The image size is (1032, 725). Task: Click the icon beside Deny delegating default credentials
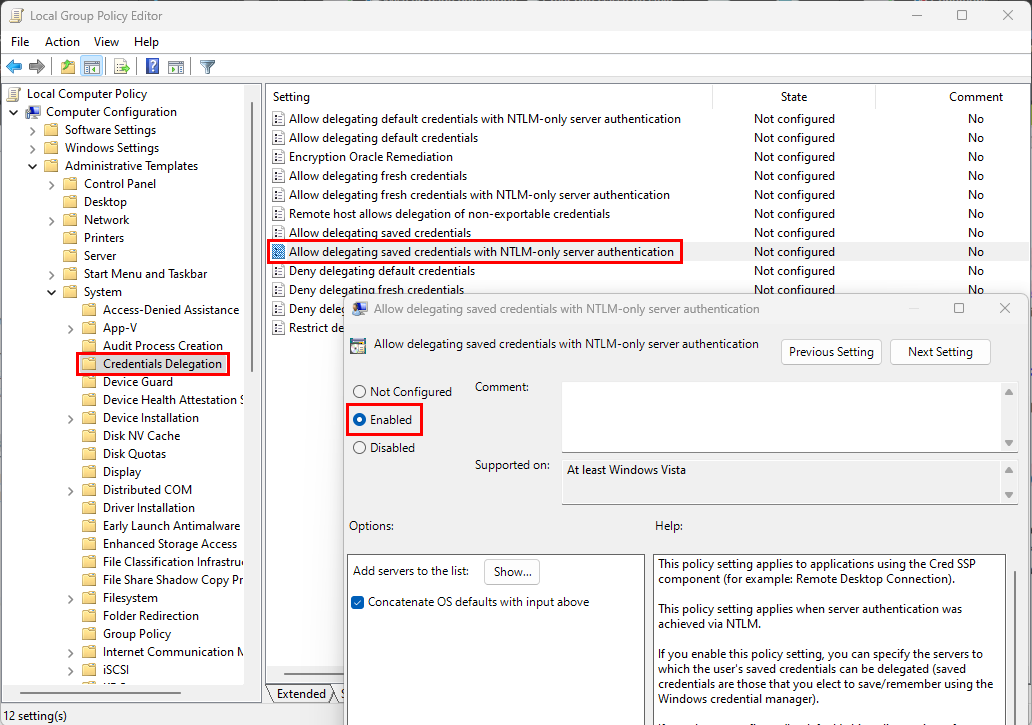[x=278, y=271]
